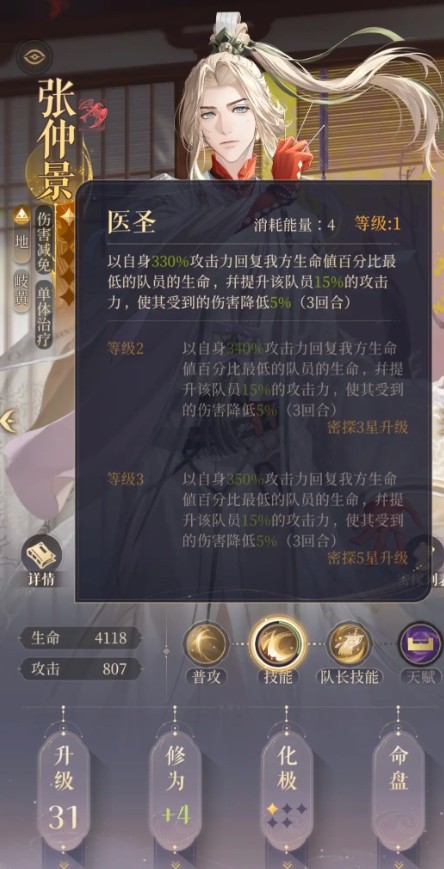Click the 医圣 skill title

[131, 223]
